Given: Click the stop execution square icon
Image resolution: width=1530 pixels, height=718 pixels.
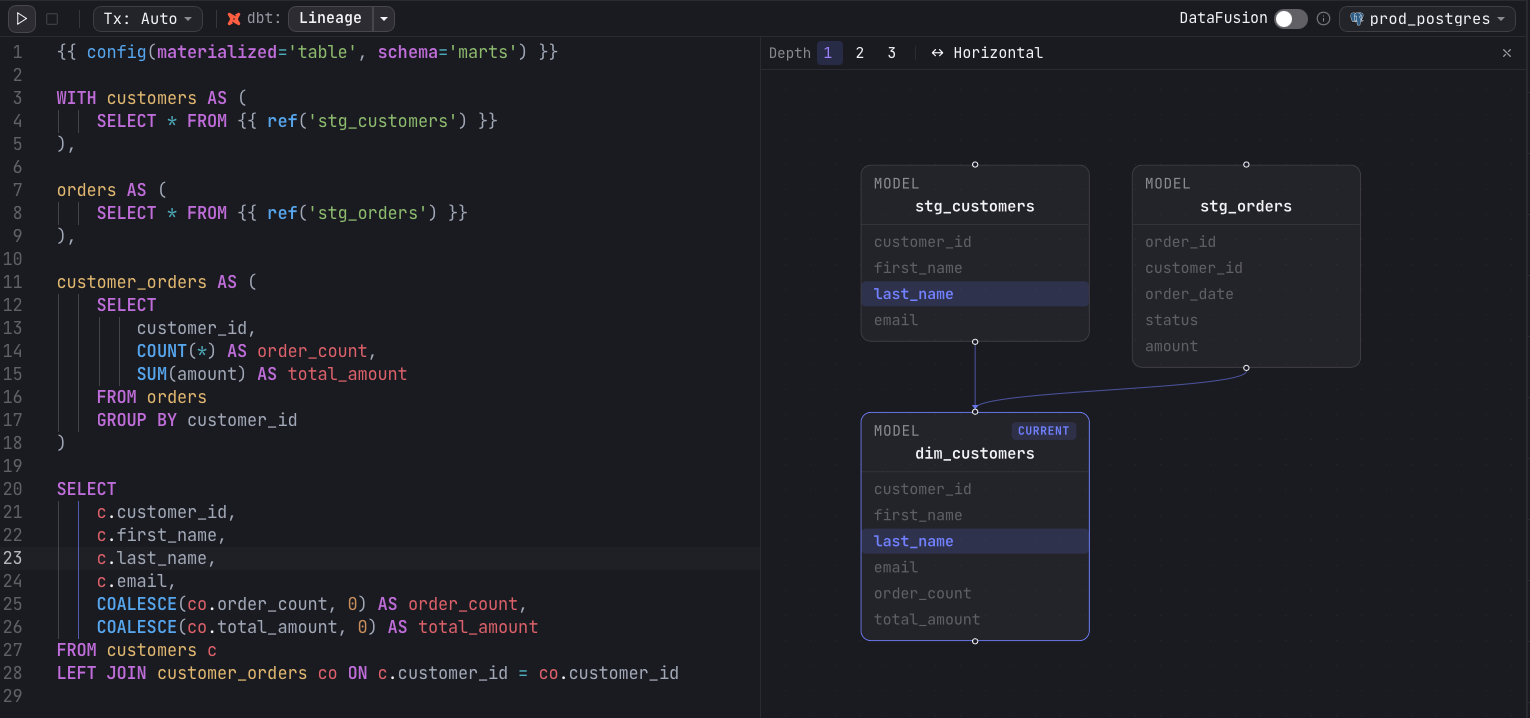Looking at the screenshot, I should (52, 18).
